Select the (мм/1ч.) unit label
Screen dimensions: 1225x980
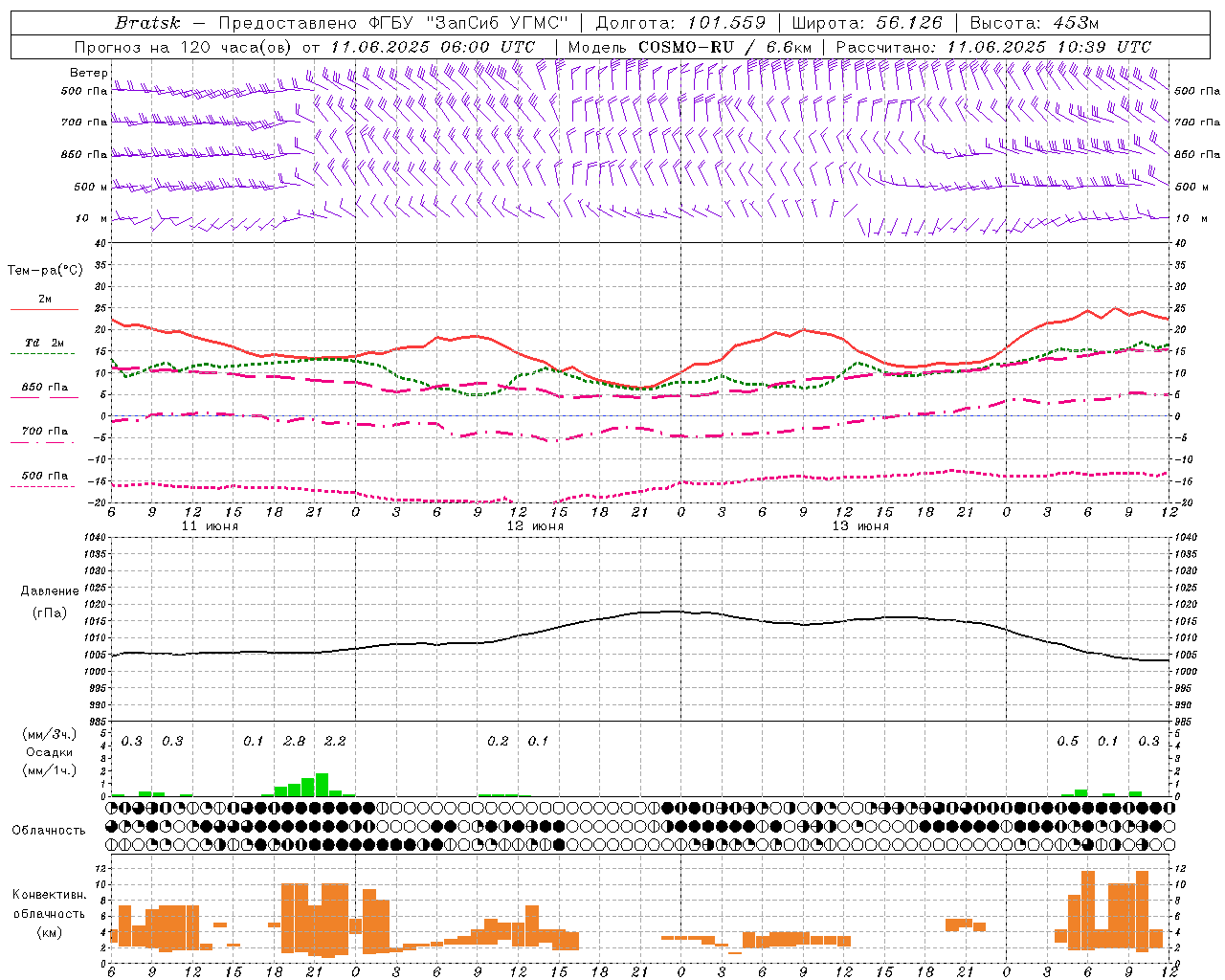(x=50, y=770)
